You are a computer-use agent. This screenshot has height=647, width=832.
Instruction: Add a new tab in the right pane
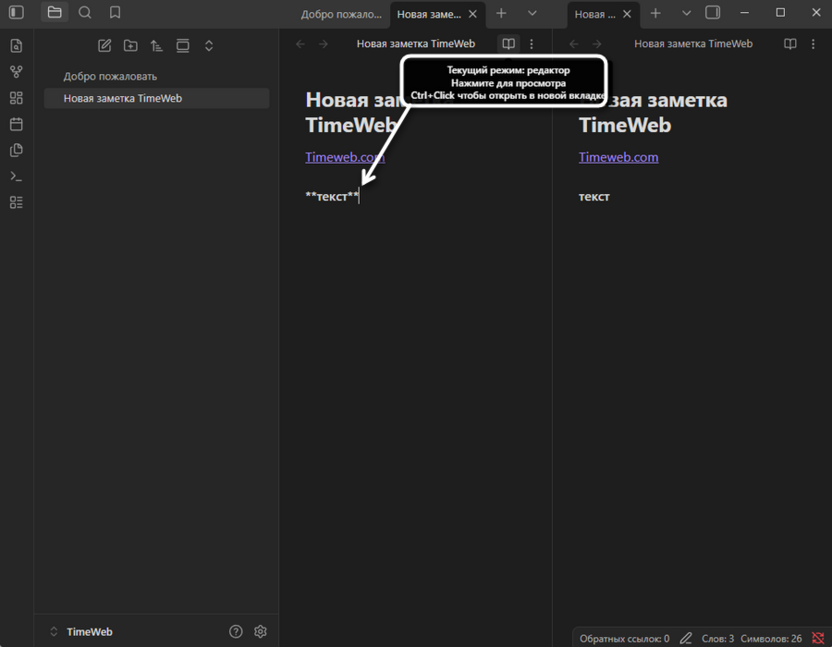[x=655, y=13]
